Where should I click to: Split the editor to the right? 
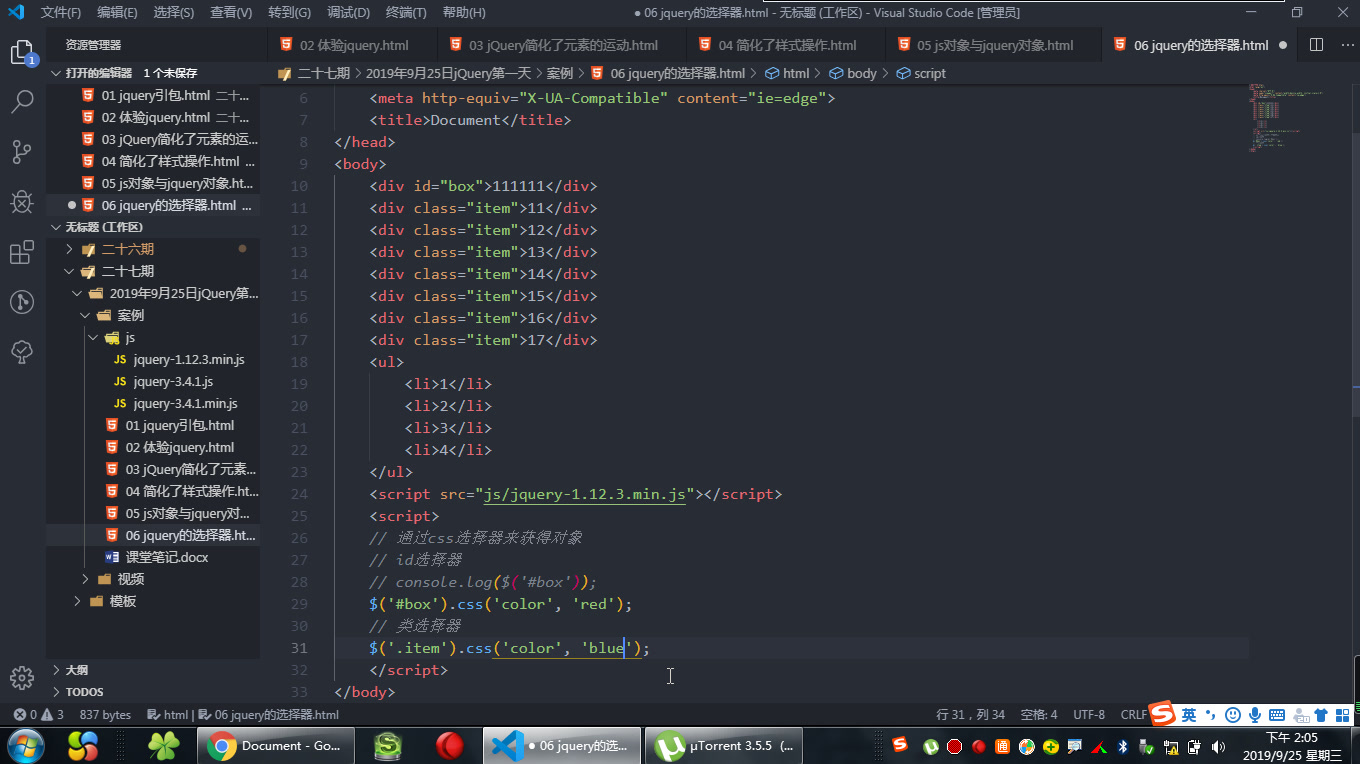click(1316, 45)
